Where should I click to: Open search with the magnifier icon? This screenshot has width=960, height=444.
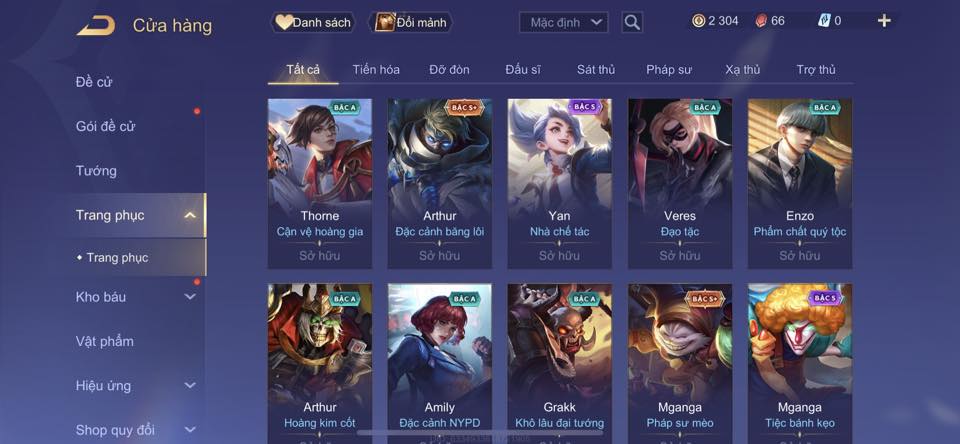[x=632, y=23]
